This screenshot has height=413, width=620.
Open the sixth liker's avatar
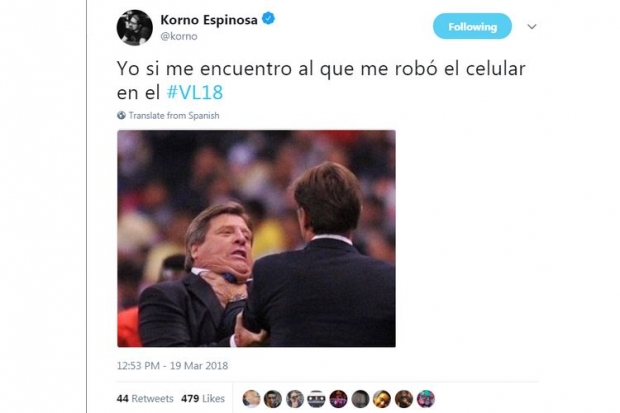[x=360, y=399]
